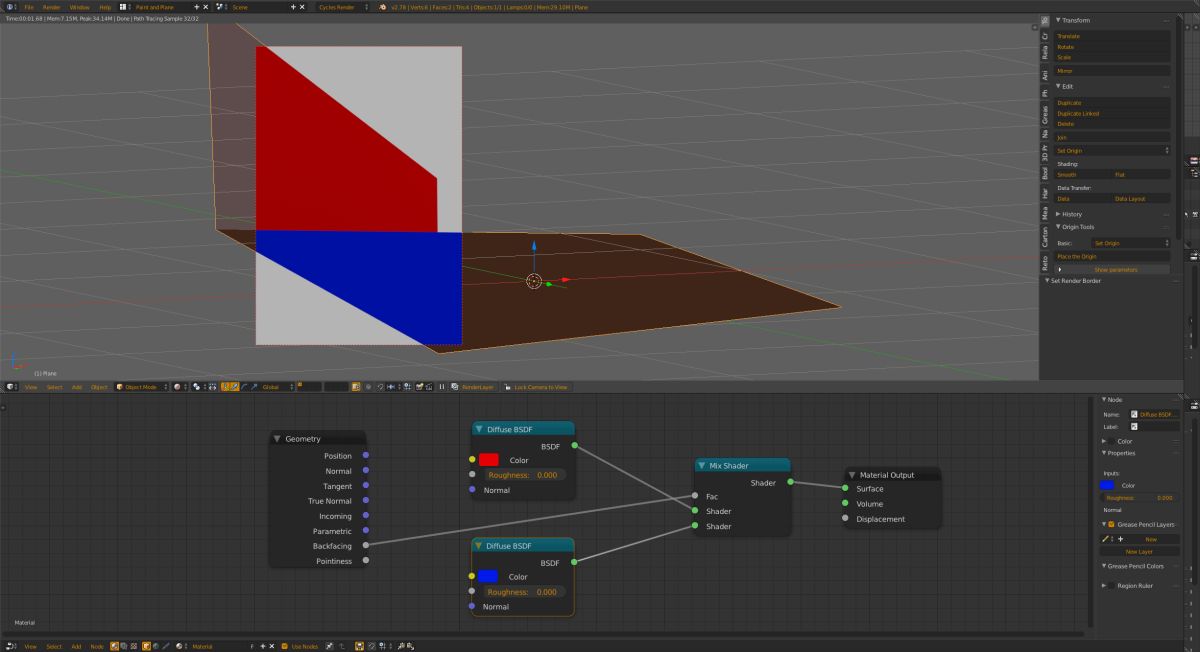Click the Backfacing output socket on Geometry

(366, 546)
